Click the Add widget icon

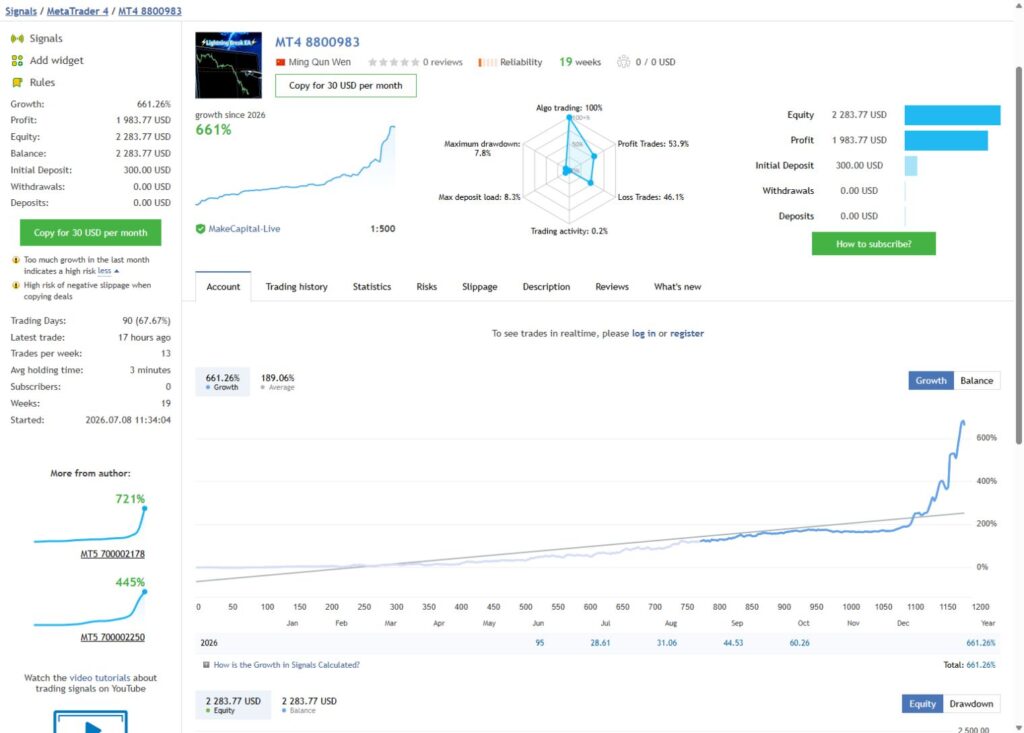[x=17, y=61]
